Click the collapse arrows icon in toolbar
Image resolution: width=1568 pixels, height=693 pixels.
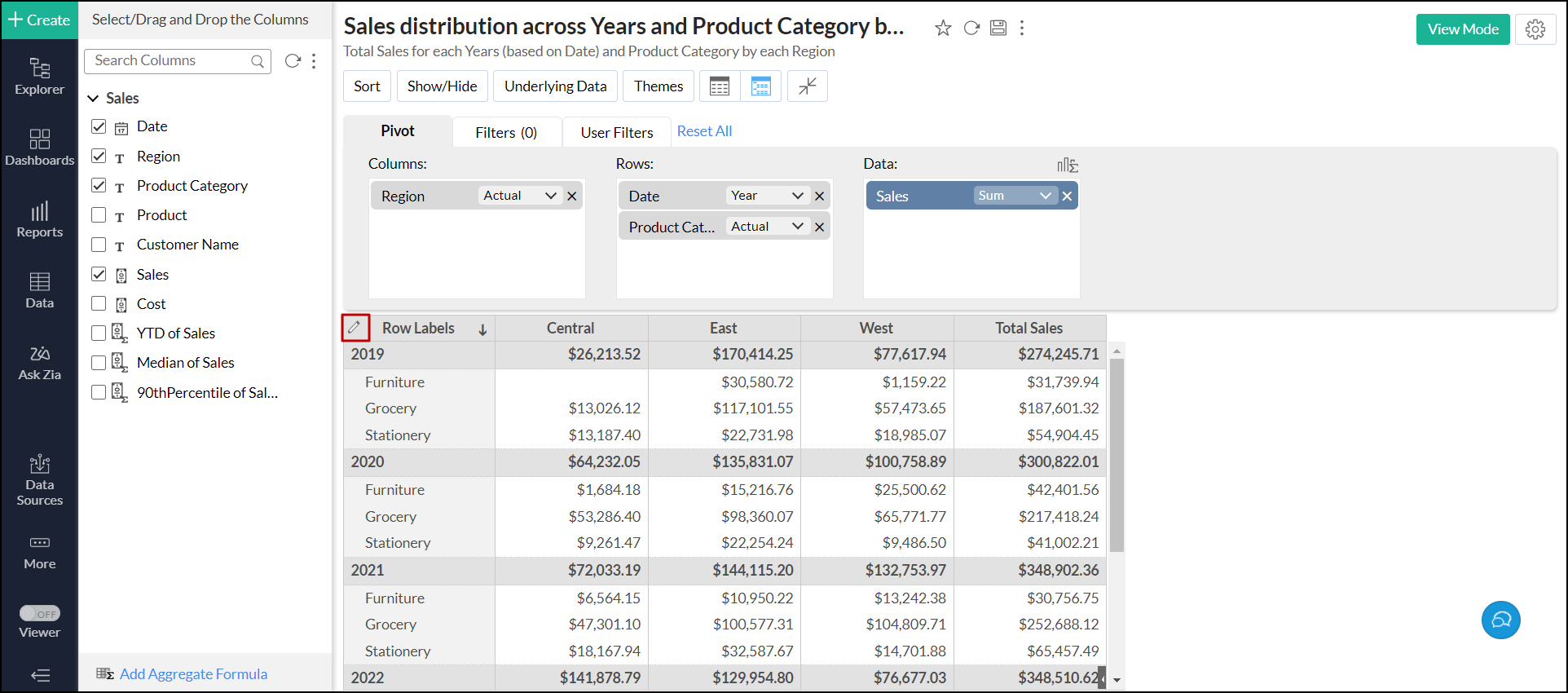pos(807,86)
